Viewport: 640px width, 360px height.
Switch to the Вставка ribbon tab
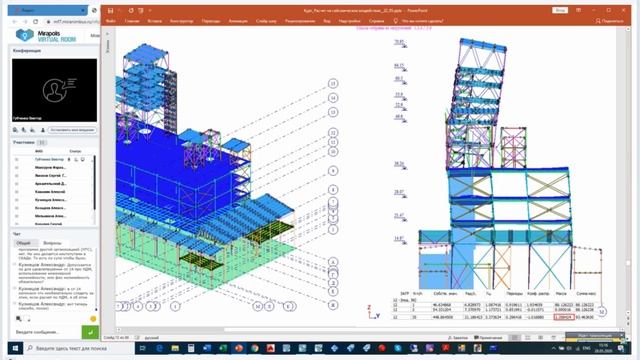pos(154,21)
